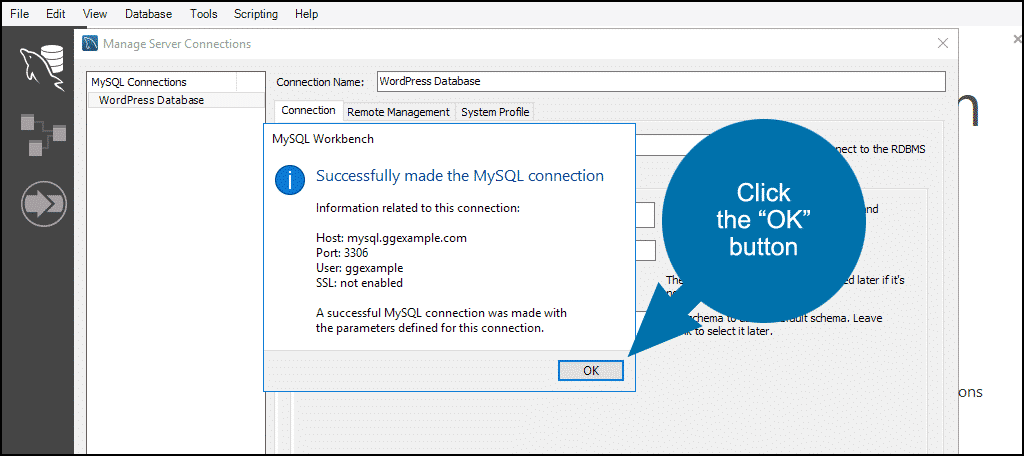1024x456 pixels.
Task: Open the View menu
Action: [95, 14]
